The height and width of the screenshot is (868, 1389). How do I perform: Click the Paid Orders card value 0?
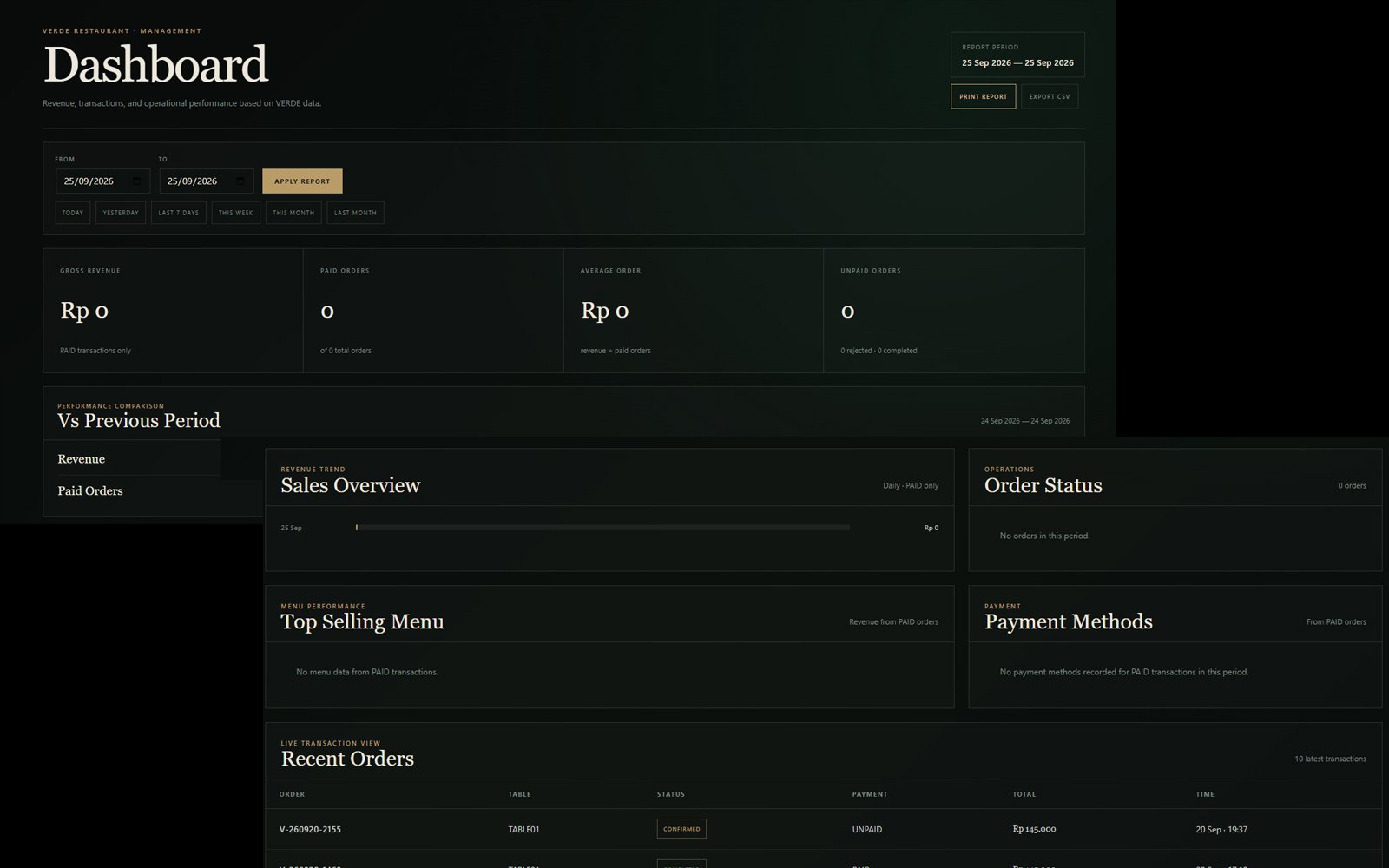coord(327,311)
